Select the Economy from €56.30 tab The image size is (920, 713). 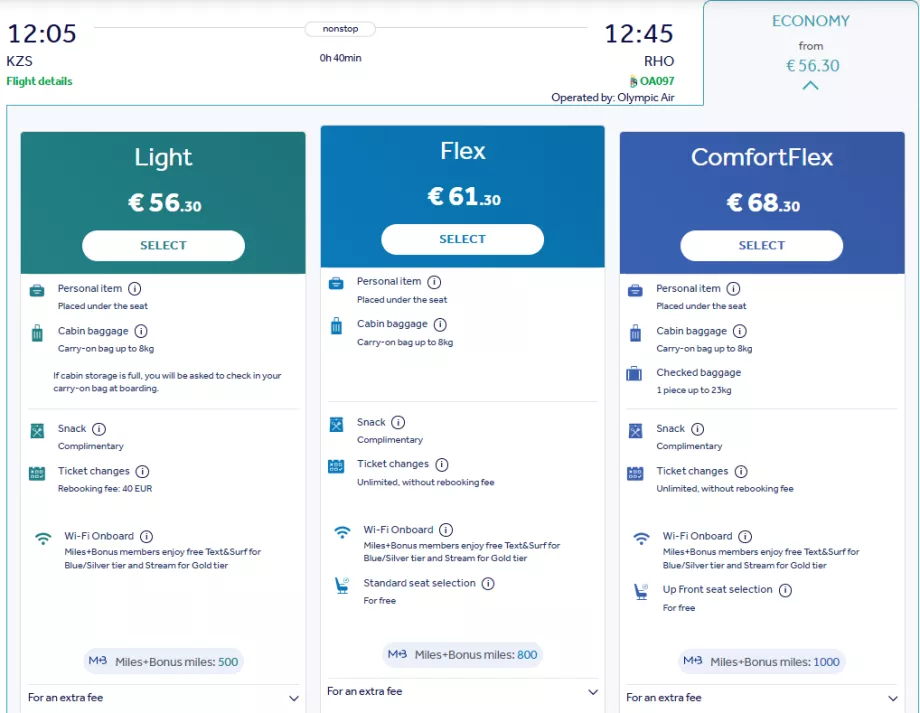[810, 45]
